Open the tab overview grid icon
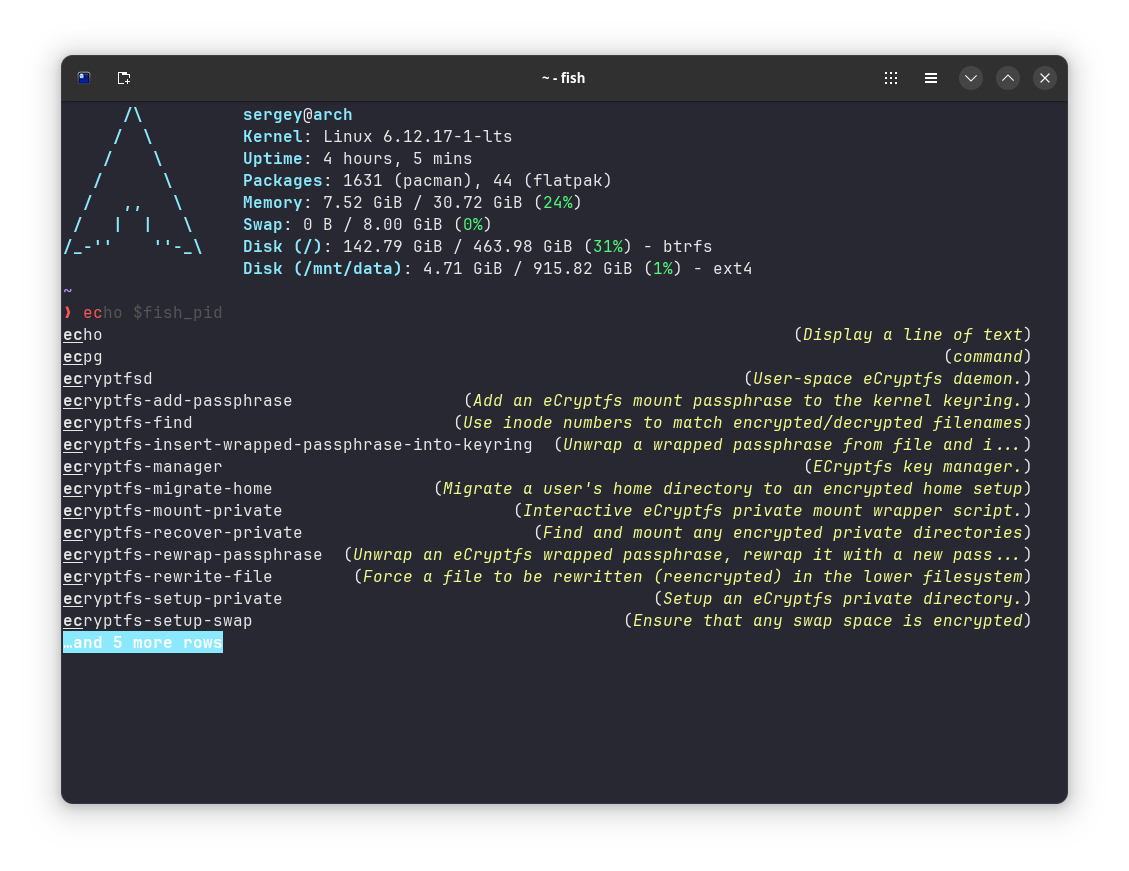The width and height of the screenshot is (1129, 871). [x=890, y=78]
